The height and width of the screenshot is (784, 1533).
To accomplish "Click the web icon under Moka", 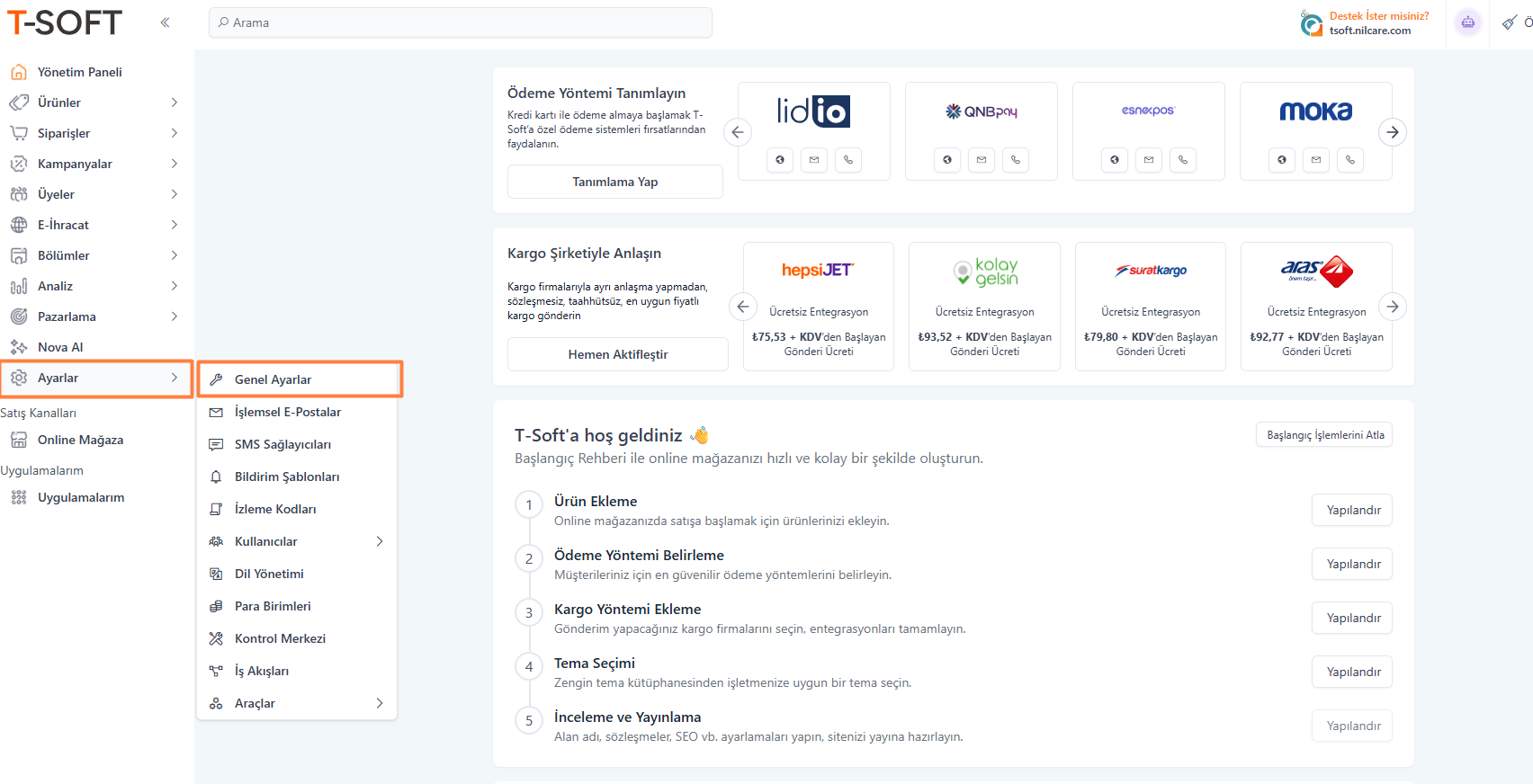I will point(1281,160).
